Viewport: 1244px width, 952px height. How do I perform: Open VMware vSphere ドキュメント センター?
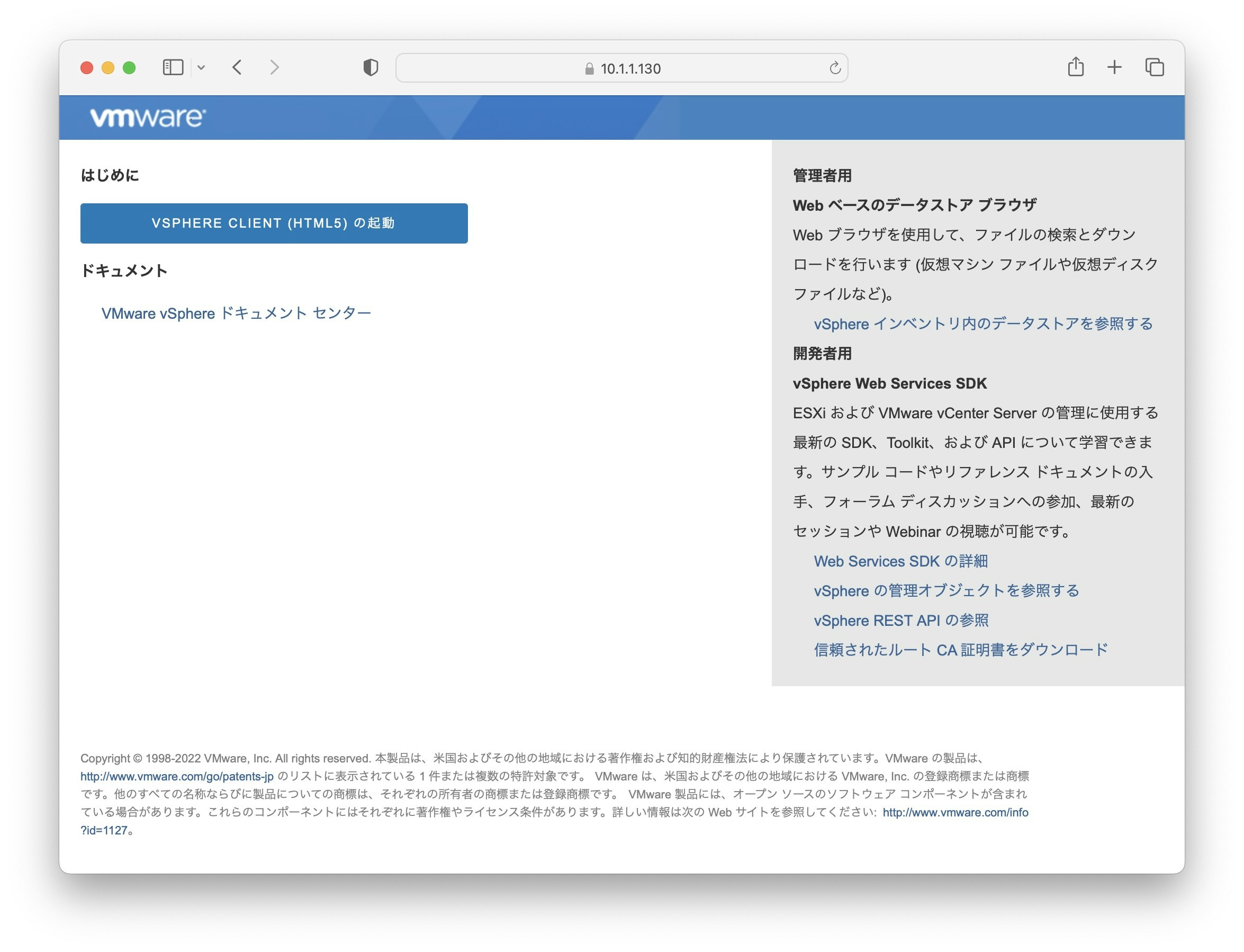[236, 313]
